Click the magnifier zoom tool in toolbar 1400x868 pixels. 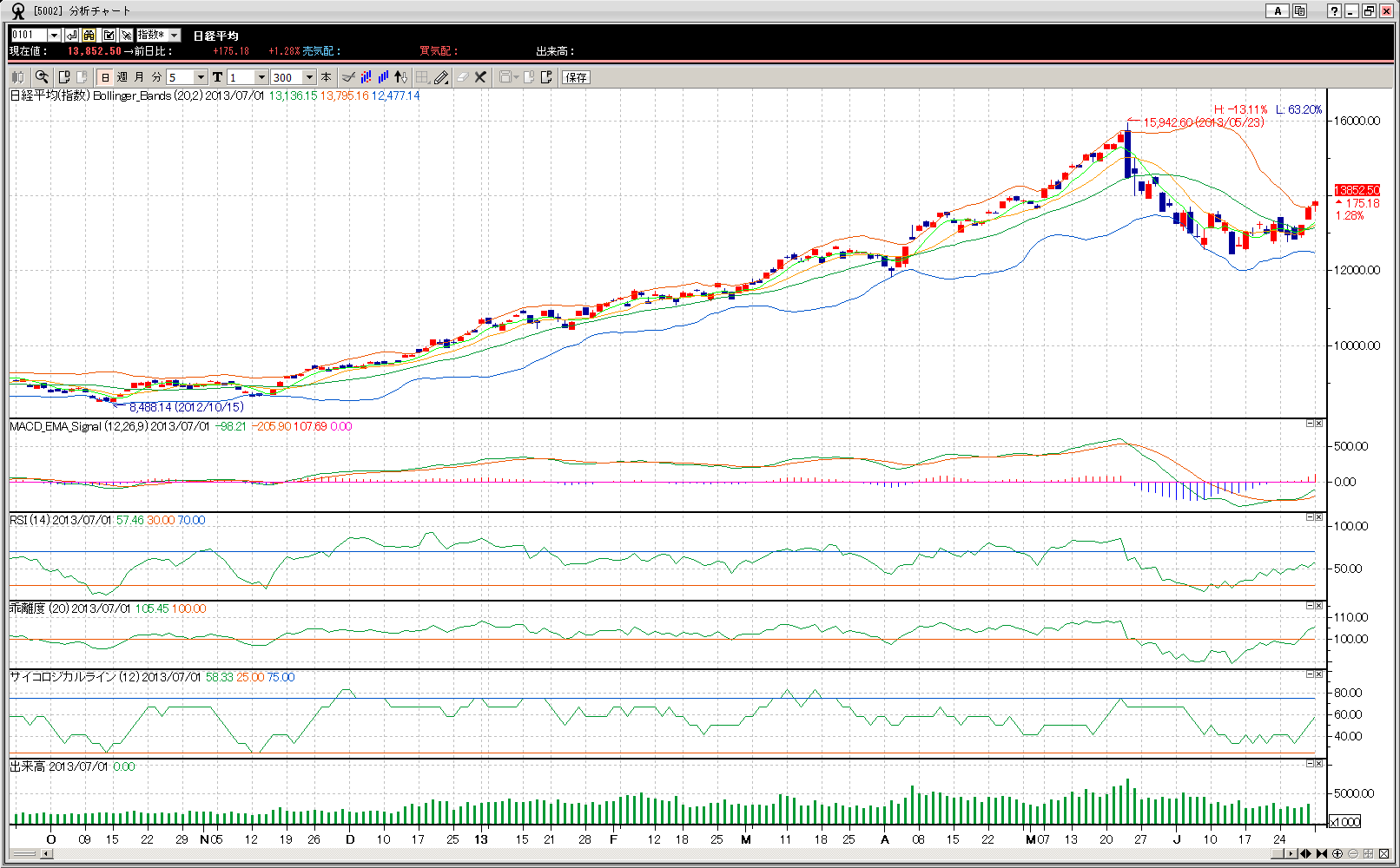click(42, 77)
